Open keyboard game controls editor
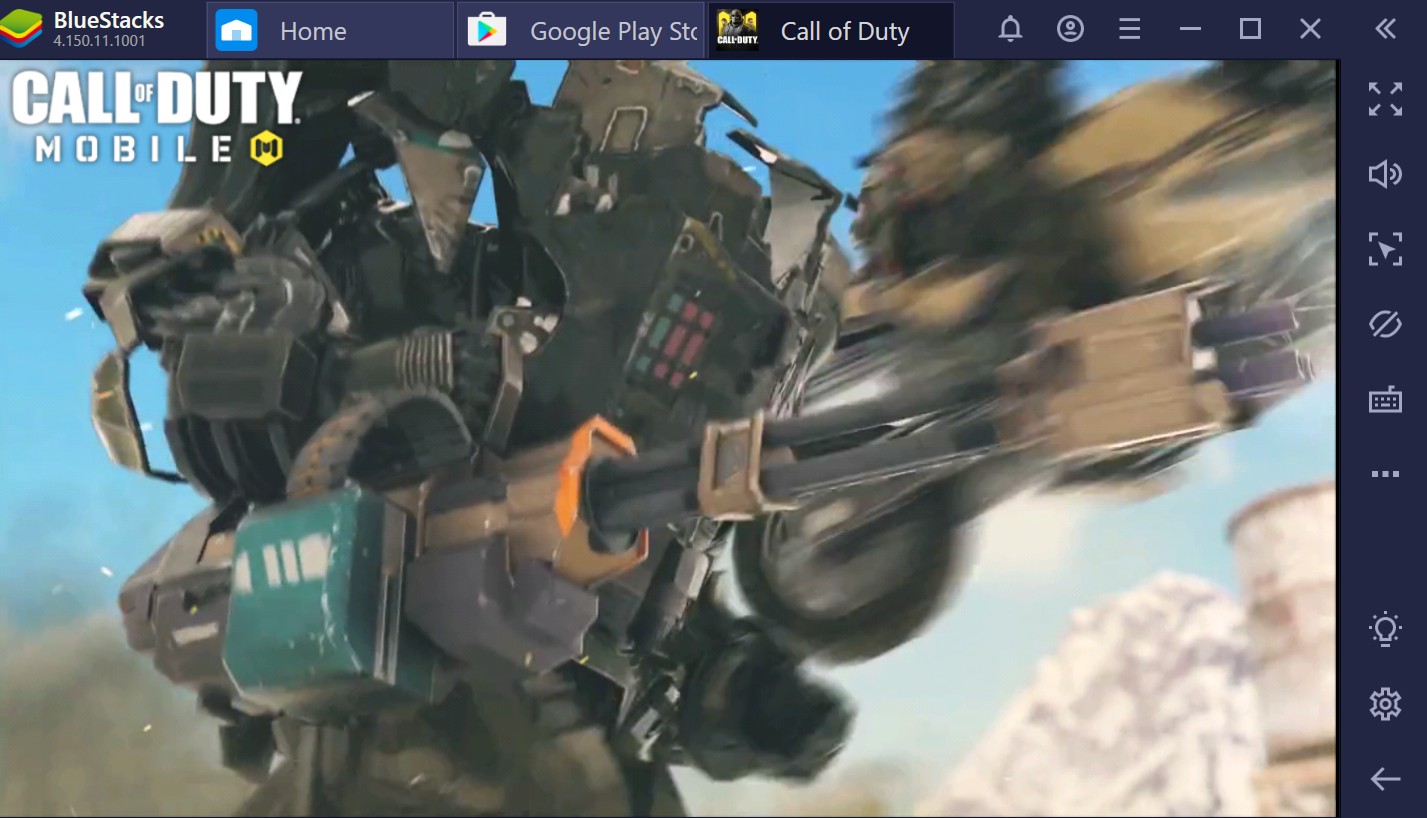The width and height of the screenshot is (1427, 818). coord(1385,399)
